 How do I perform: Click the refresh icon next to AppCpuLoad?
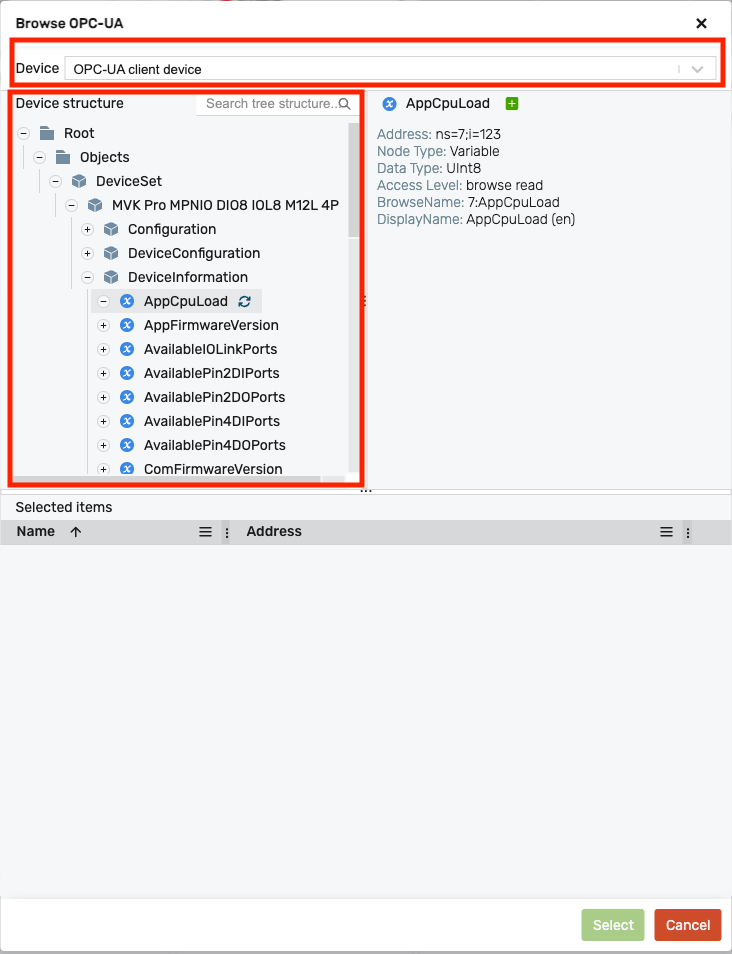tap(245, 301)
